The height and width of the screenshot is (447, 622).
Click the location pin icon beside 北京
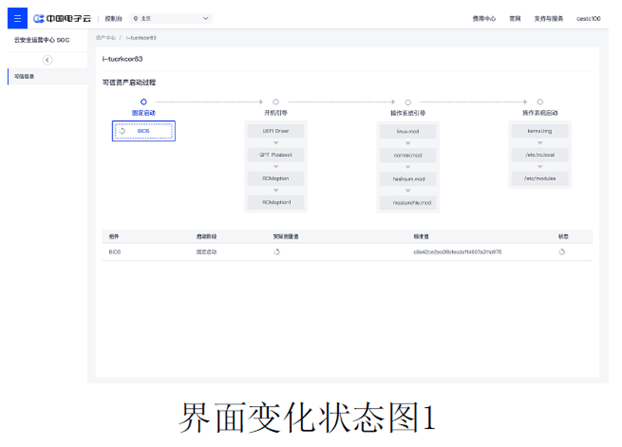coord(136,18)
